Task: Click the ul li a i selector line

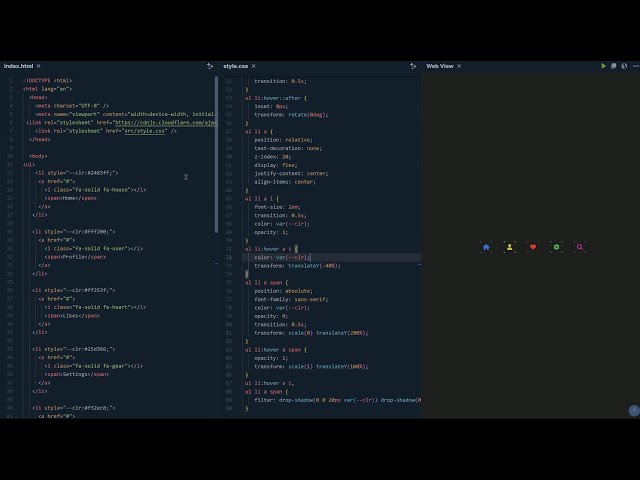Action: tap(262, 199)
